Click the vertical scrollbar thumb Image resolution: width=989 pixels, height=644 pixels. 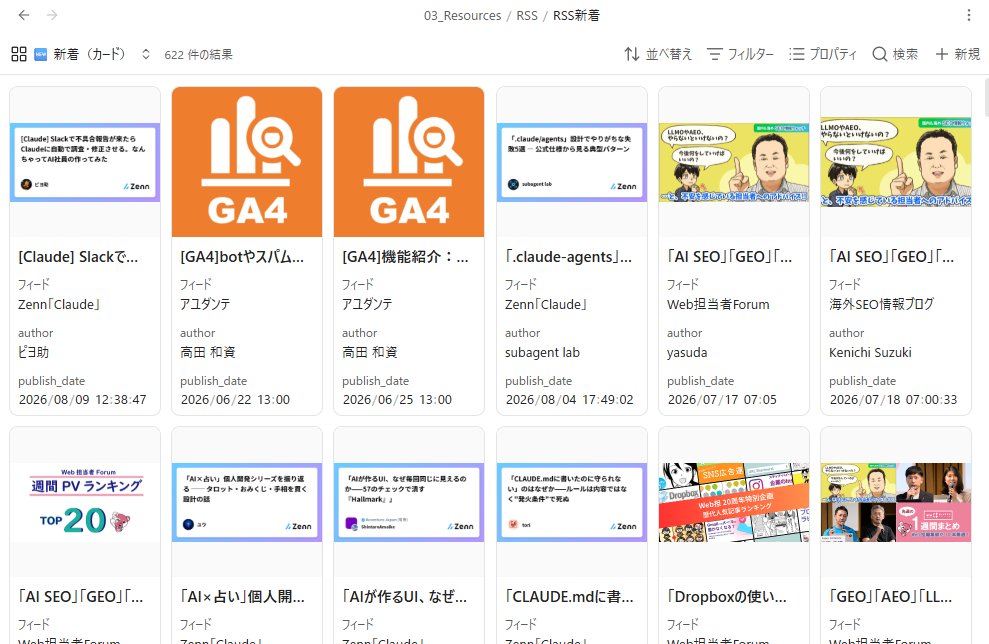pyautogui.click(x=986, y=98)
